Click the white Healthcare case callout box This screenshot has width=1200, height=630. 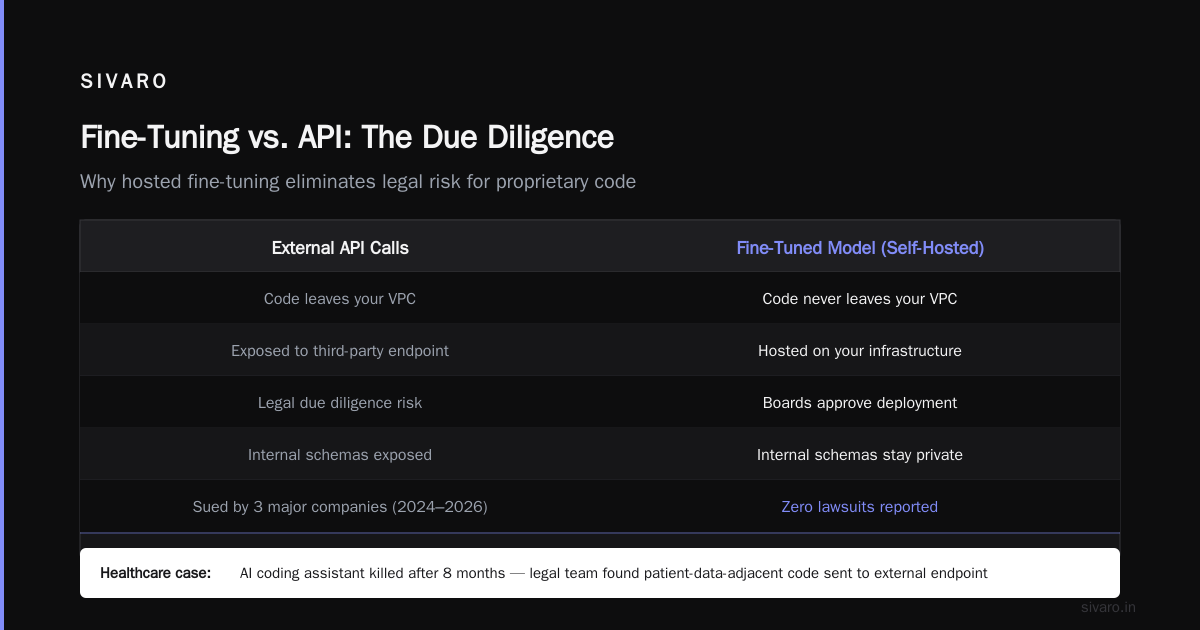click(600, 573)
